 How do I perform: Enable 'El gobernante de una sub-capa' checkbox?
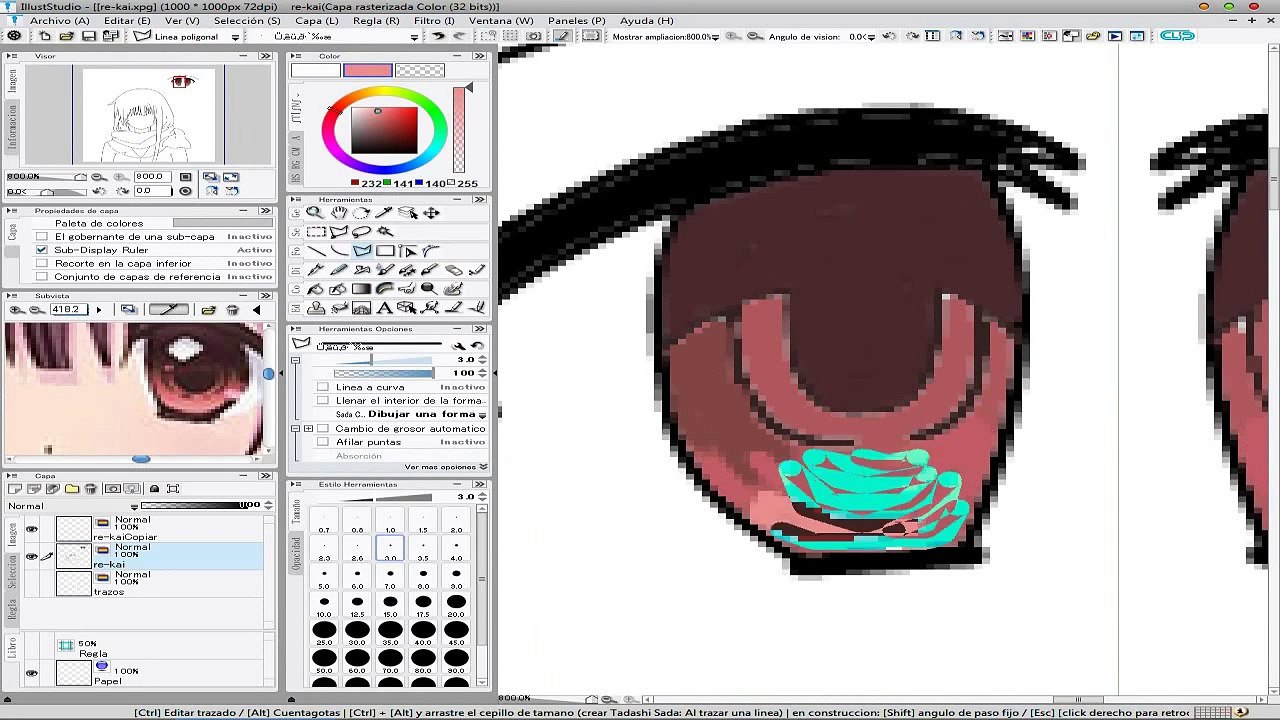tap(42, 237)
